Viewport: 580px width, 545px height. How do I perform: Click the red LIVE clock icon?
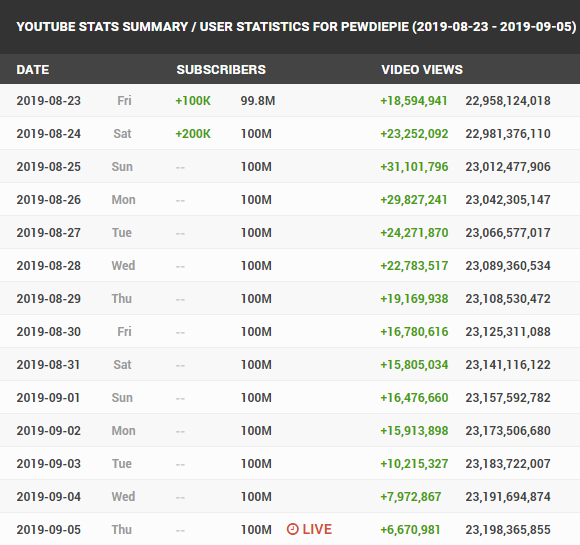pyautogui.click(x=292, y=529)
